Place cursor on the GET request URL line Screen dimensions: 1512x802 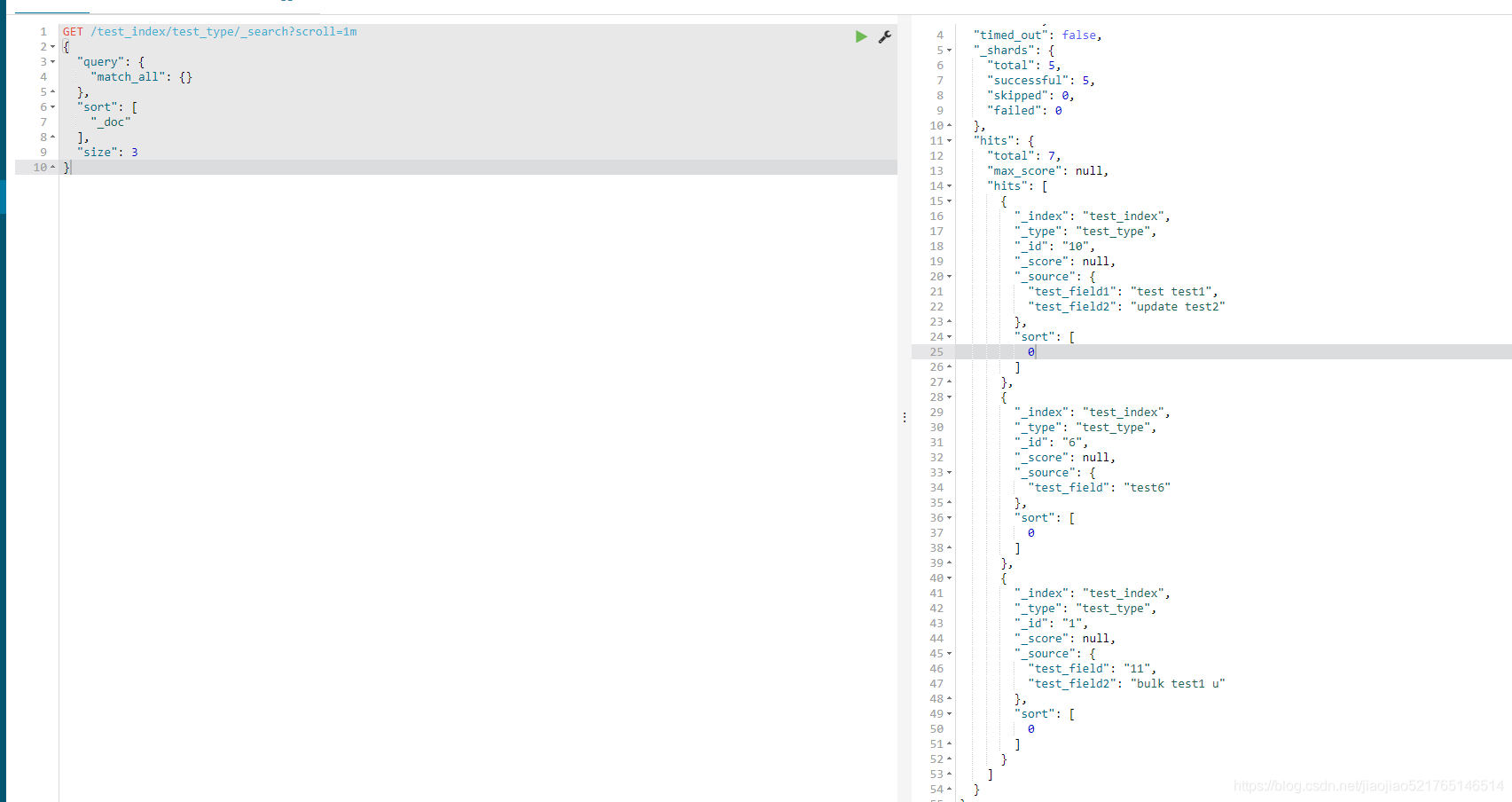point(209,31)
